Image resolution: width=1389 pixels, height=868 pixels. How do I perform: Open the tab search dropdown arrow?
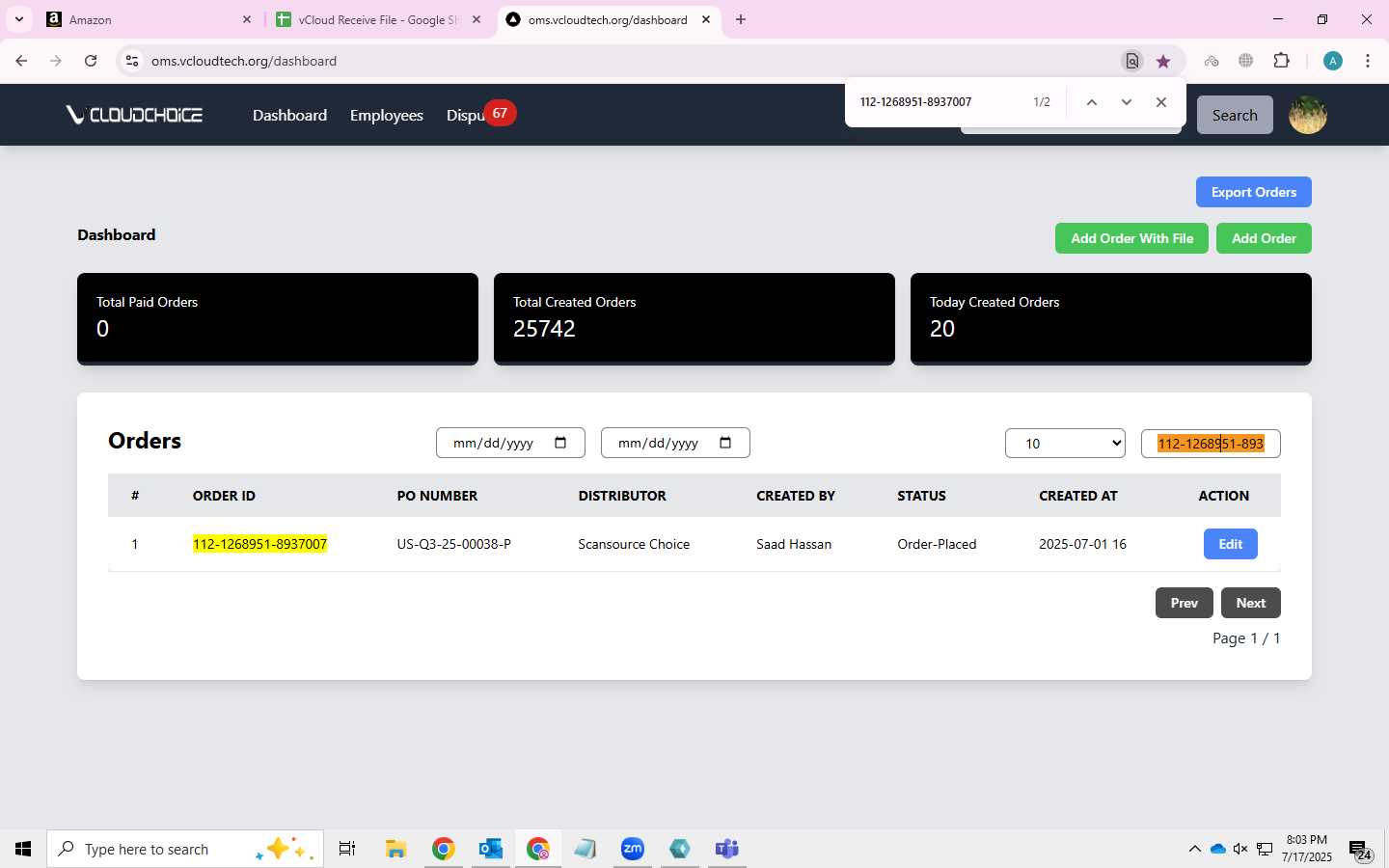coord(18,19)
